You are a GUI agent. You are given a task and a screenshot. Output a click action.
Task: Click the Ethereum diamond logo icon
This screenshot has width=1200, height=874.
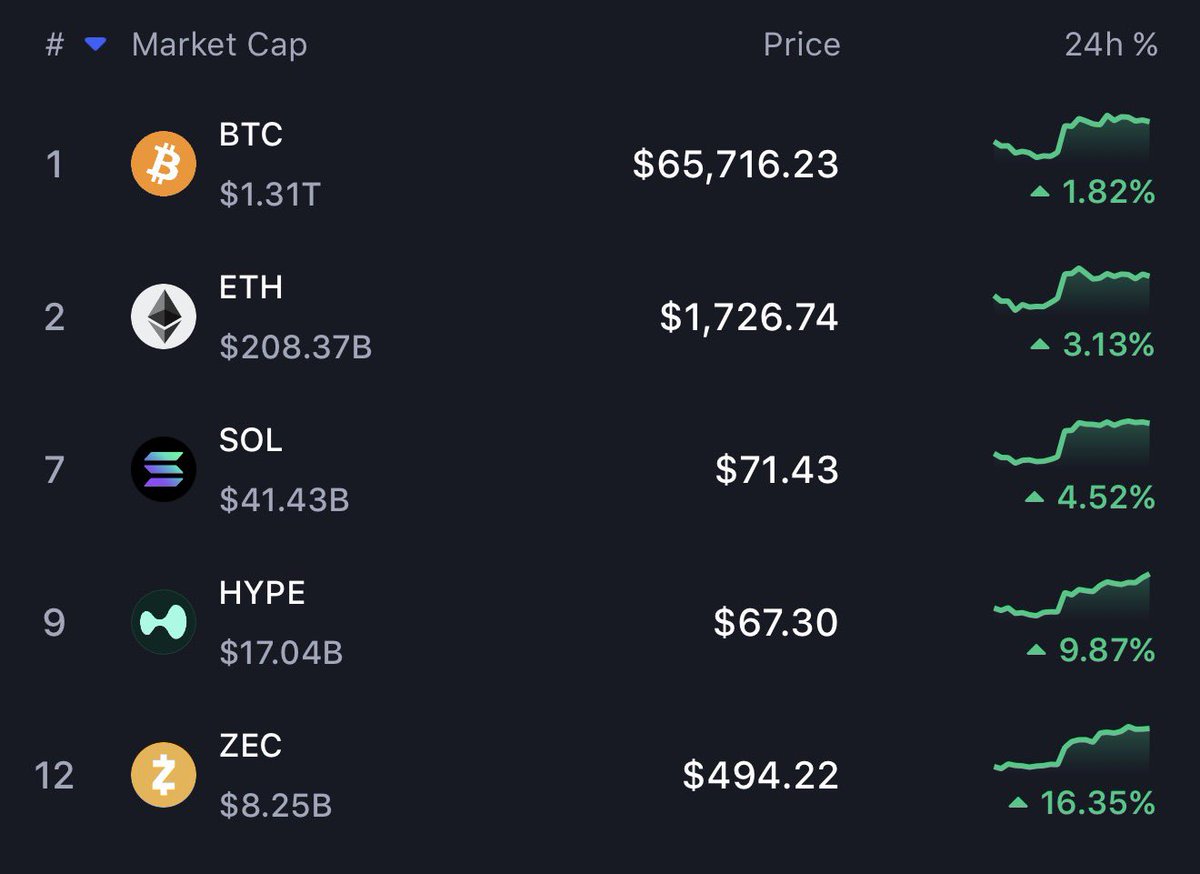(x=163, y=317)
